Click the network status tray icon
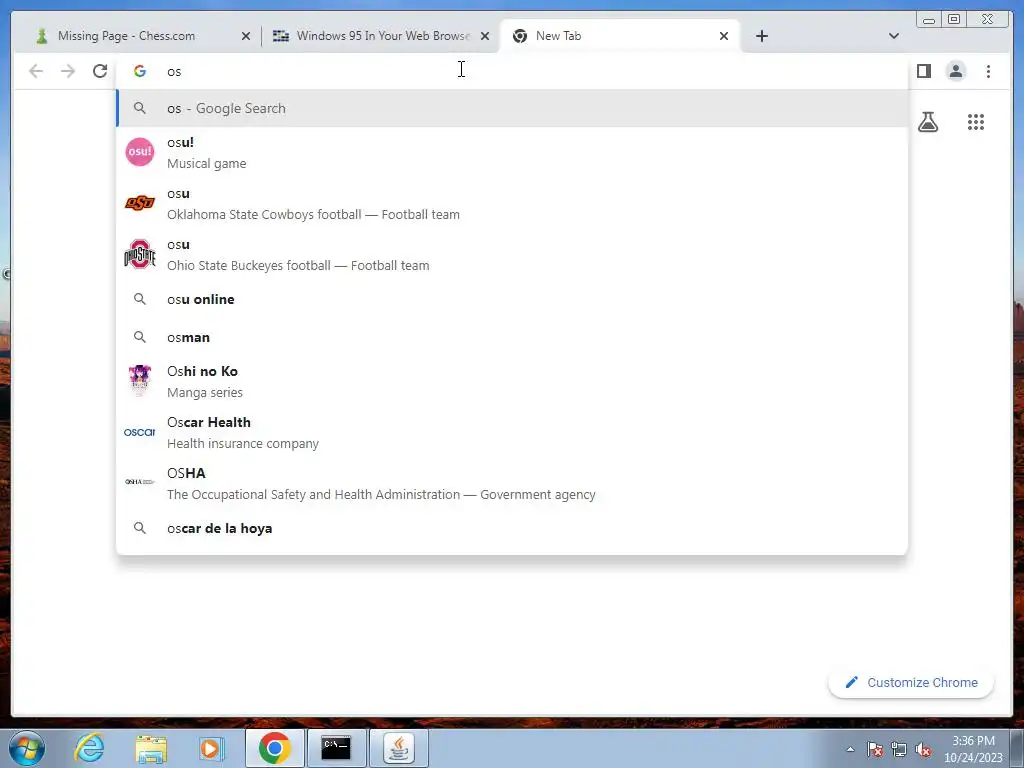Image resolution: width=1024 pixels, height=768 pixels. [x=899, y=749]
